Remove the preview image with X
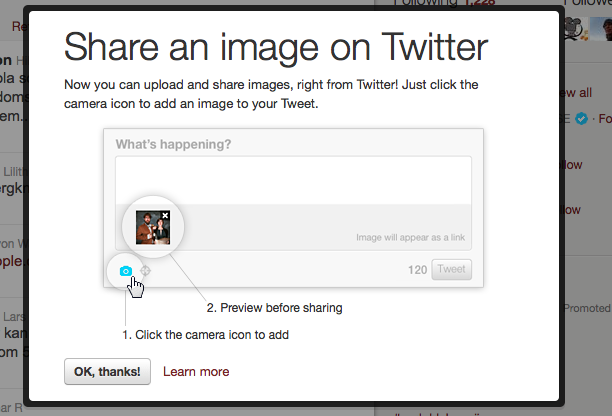 click(x=165, y=215)
